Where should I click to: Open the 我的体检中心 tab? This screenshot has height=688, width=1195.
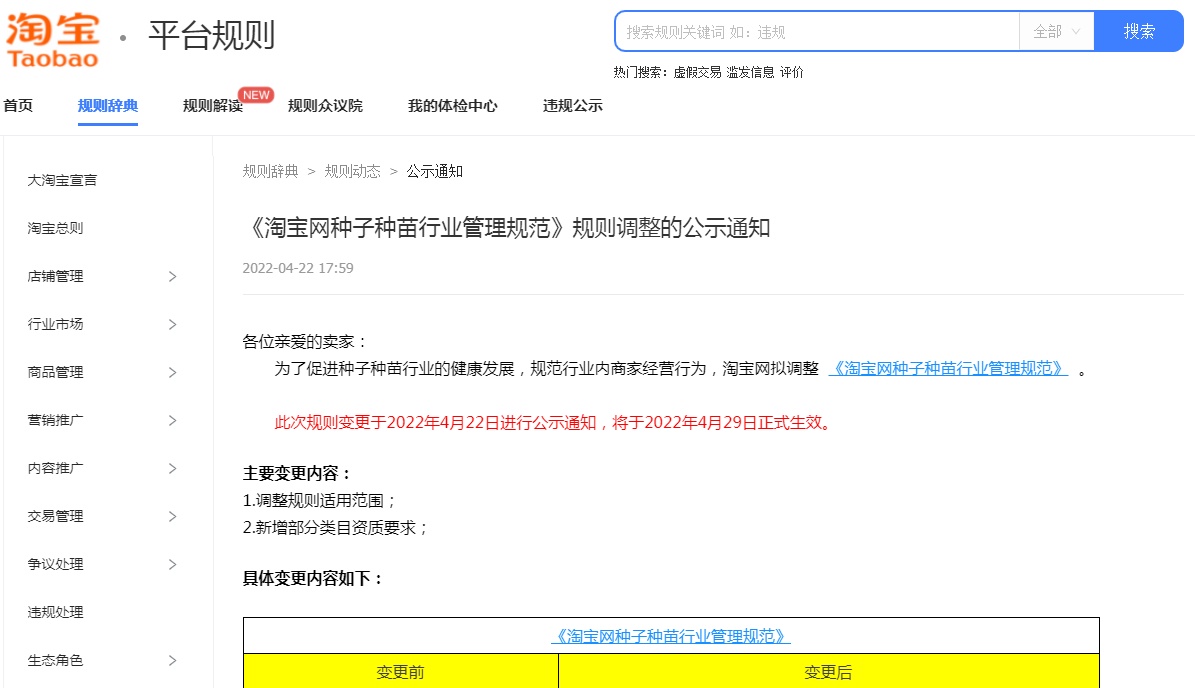point(453,106)
